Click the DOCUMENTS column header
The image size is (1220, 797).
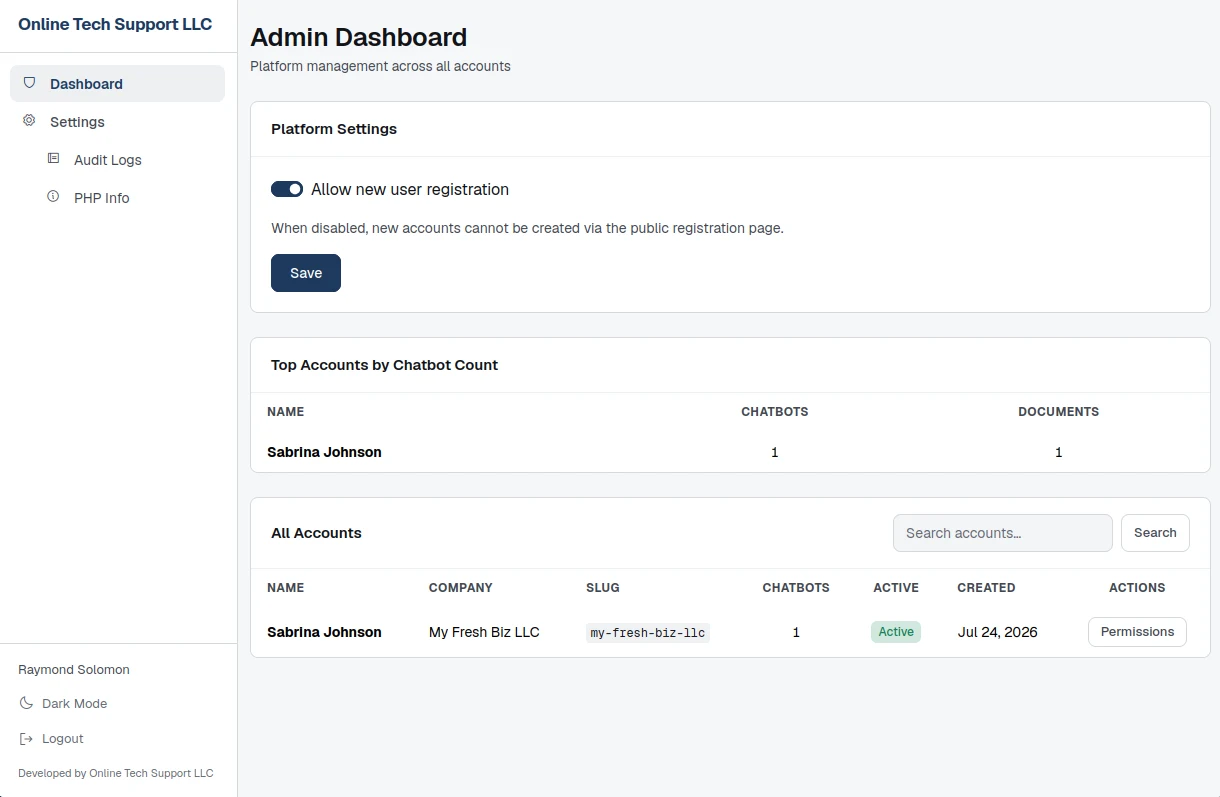click(x=1058, y=411)
